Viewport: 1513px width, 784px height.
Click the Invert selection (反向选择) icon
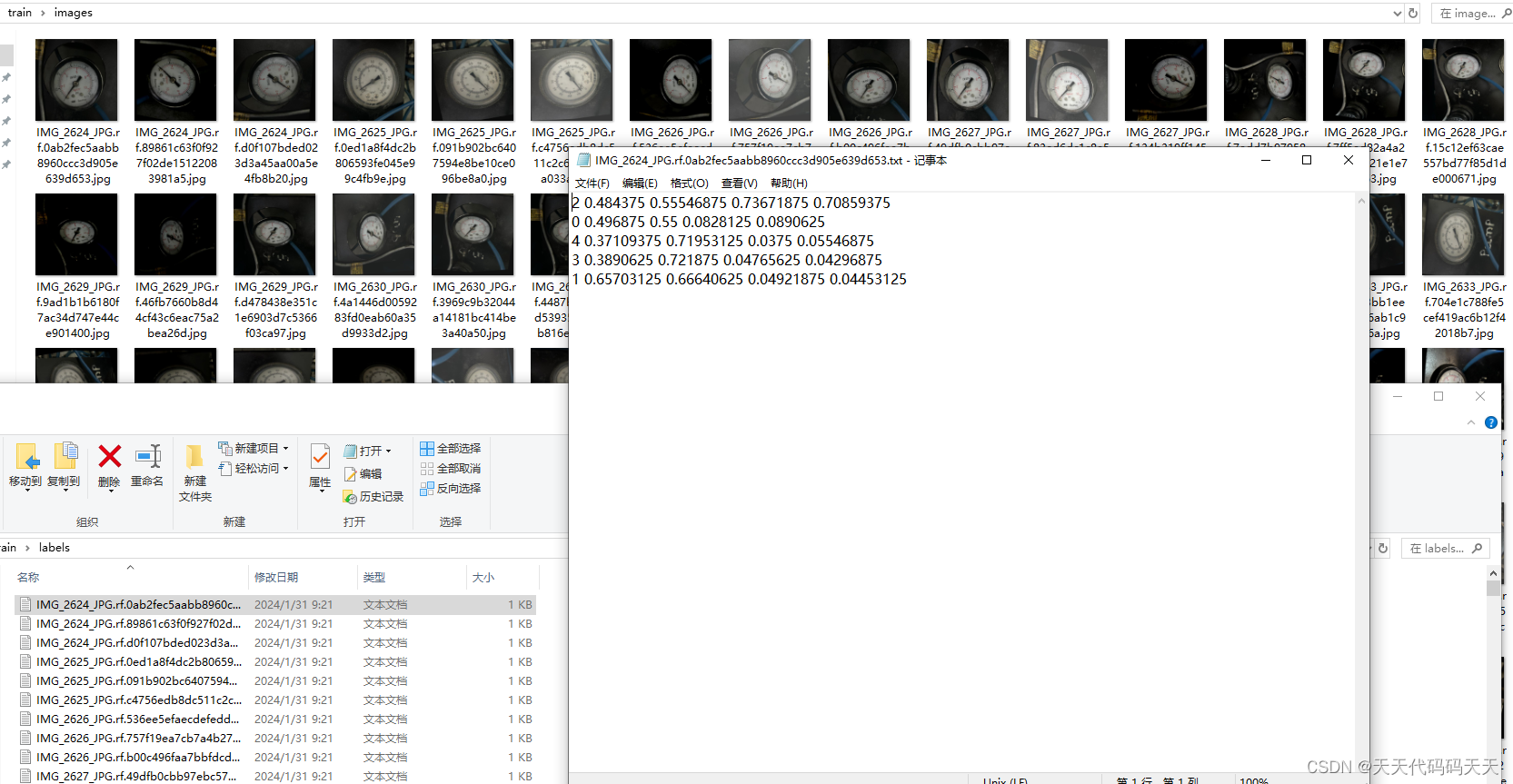(x=427, y=489)
